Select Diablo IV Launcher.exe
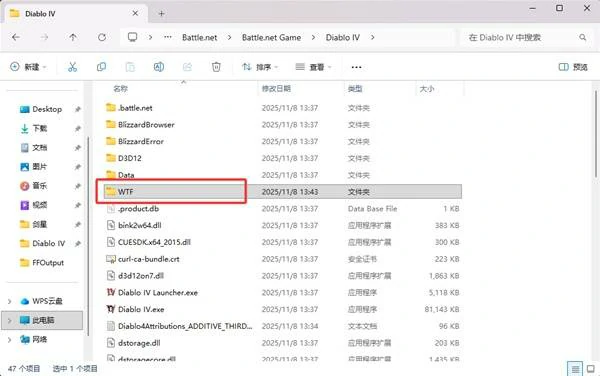This screenshot has height=376, width=600. click(x=283, y=293)
